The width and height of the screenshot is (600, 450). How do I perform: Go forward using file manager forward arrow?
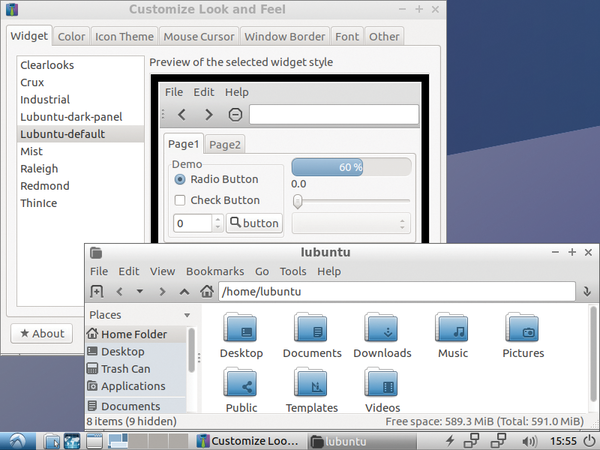pyautogui.click(x=162, y=292)
